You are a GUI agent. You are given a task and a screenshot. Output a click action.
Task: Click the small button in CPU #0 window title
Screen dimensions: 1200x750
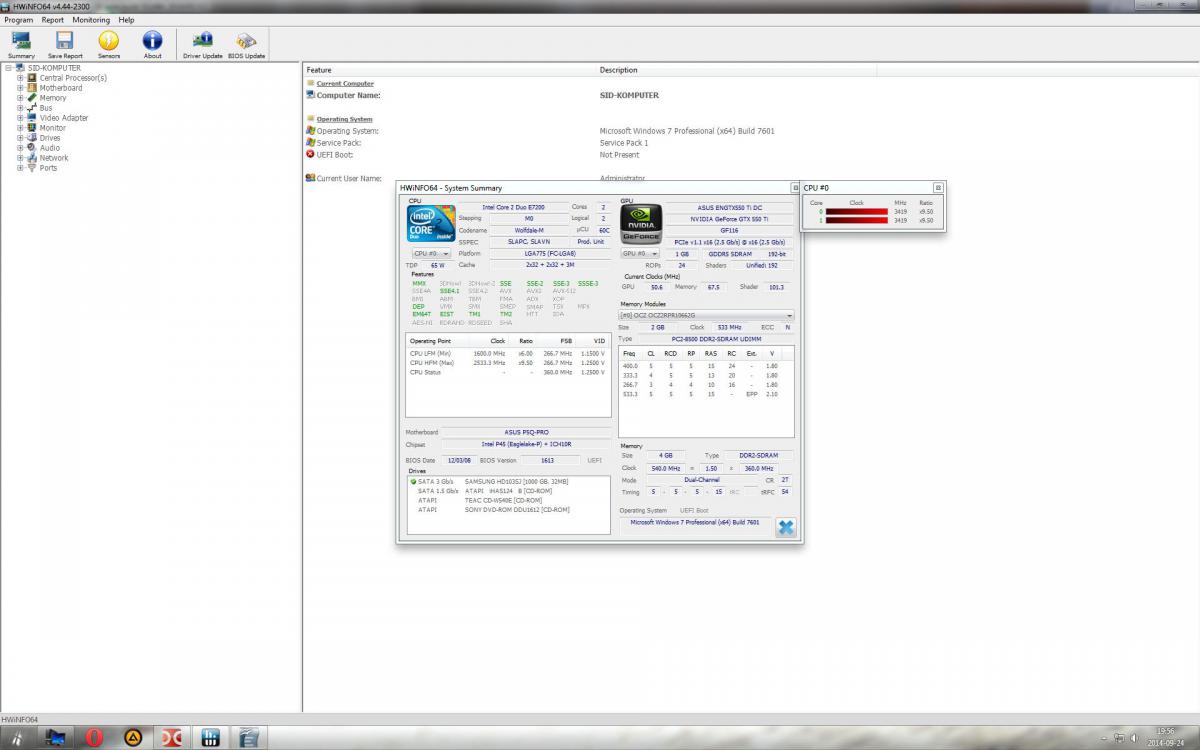pos(938,188)
